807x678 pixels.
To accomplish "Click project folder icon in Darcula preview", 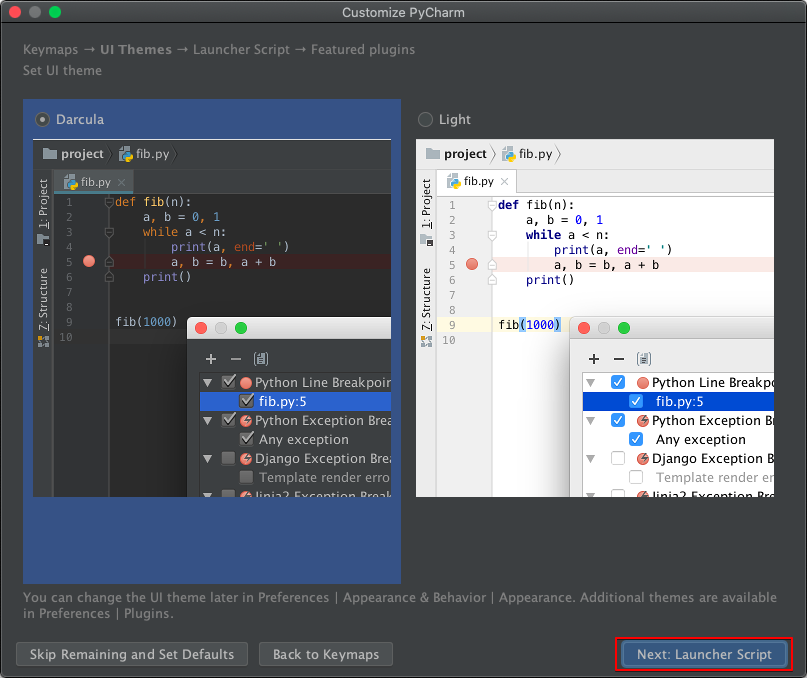I will pos(50,153).
